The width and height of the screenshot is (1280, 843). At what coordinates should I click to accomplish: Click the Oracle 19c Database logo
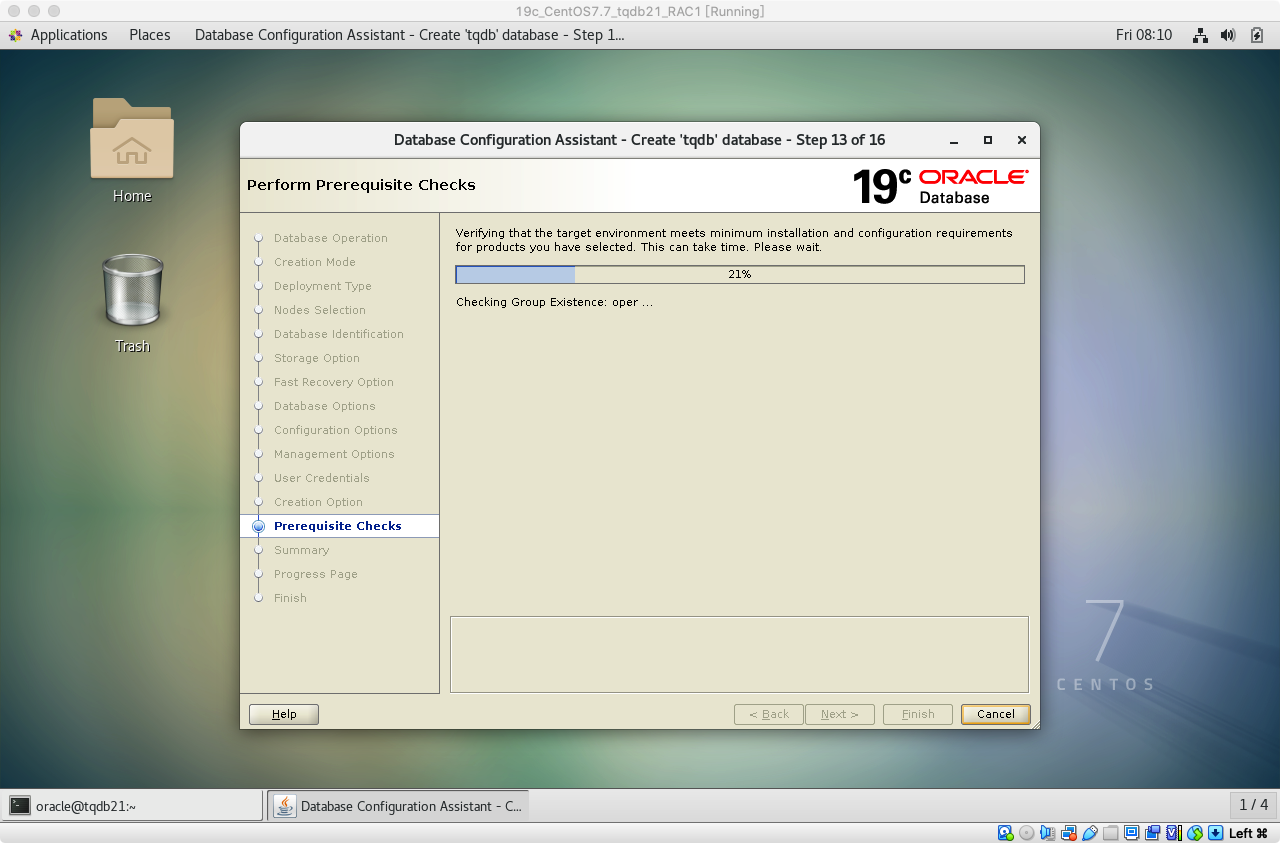click(x=940, y=186)
